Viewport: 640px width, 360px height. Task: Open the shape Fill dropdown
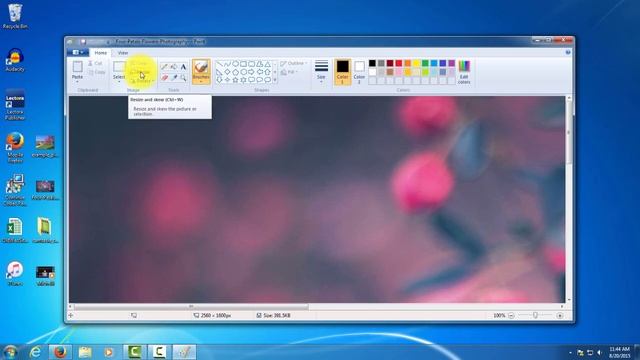289,72
